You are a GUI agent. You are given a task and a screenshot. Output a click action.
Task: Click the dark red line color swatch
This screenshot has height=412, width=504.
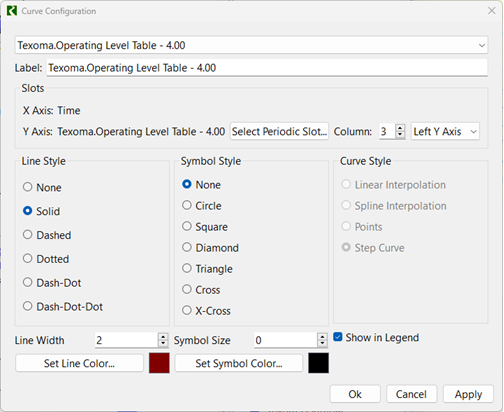[x=159, y=363]
